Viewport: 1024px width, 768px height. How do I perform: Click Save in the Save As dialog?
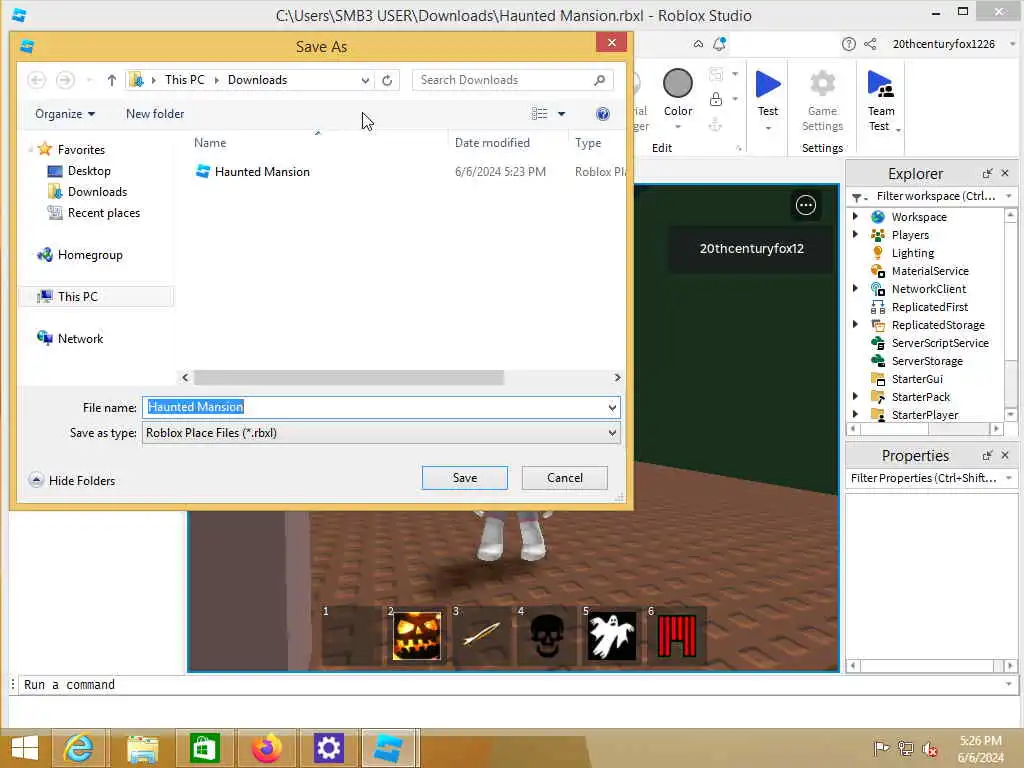coord(464,478)
